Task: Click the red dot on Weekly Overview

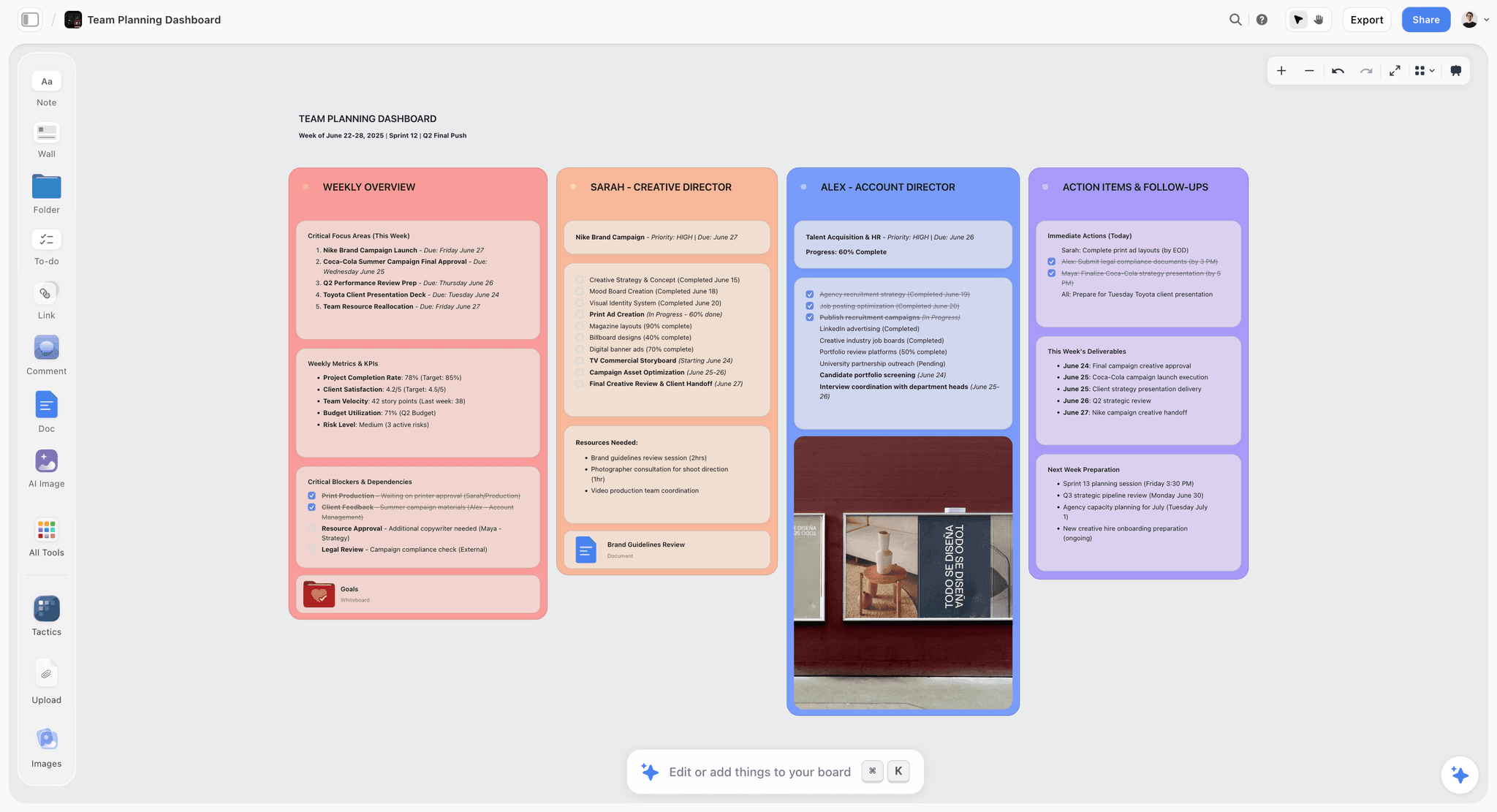Action: click(x=306, y=187)
